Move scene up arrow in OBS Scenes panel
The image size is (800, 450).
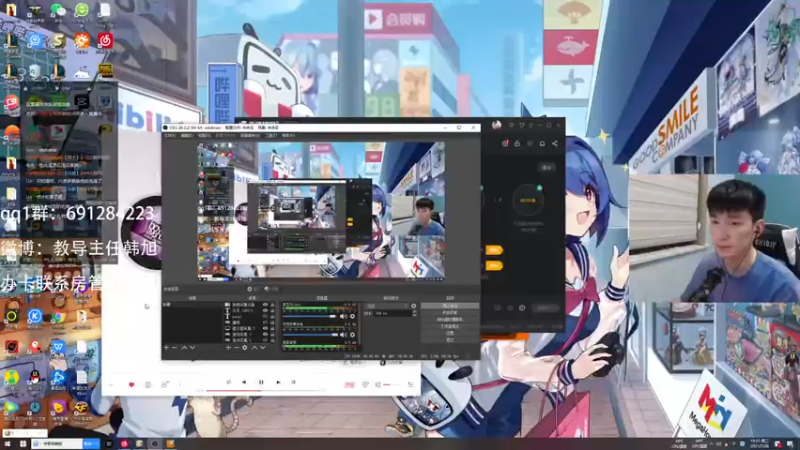click(x=184, y=347)
